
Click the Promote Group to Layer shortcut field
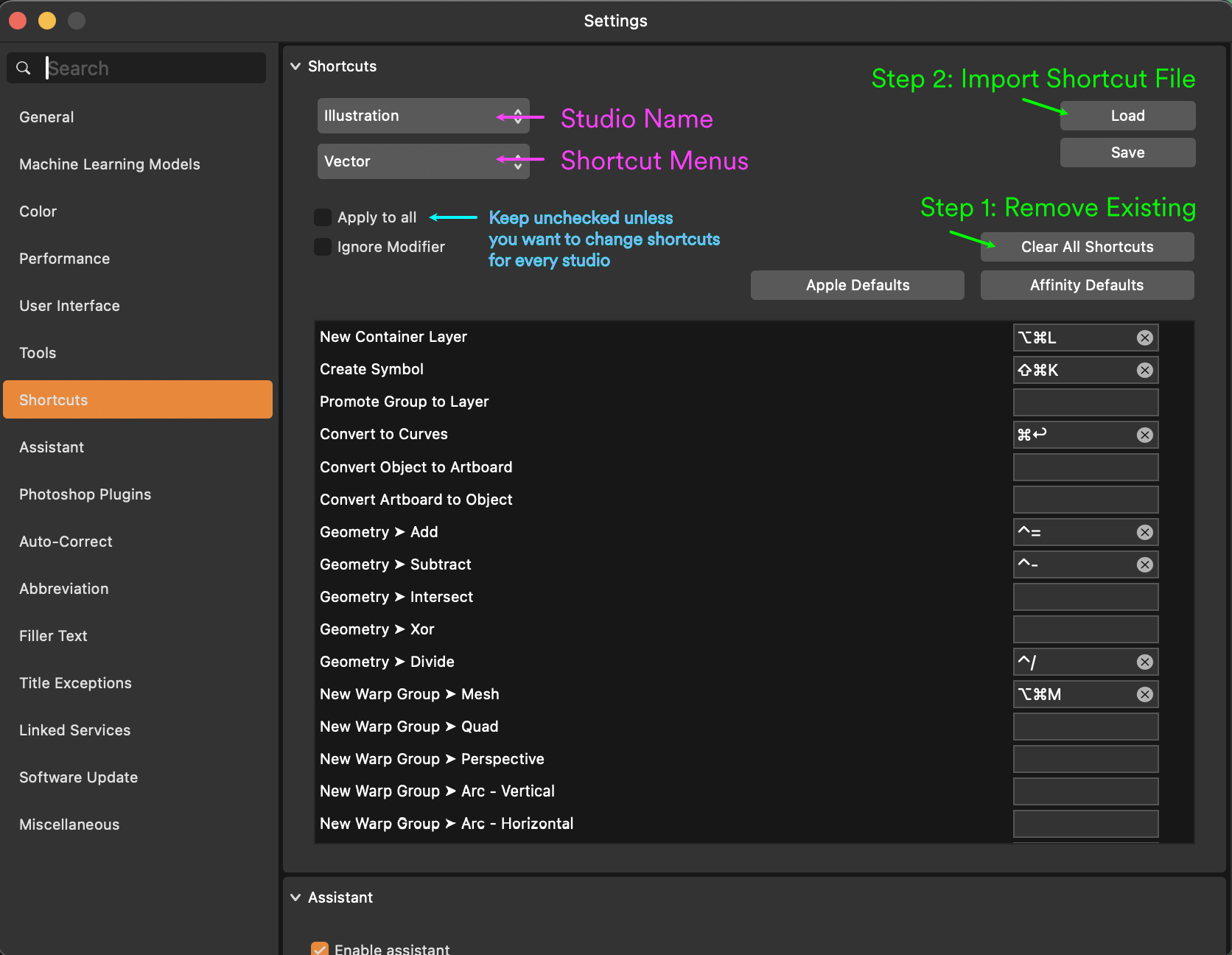[1085, 402]
